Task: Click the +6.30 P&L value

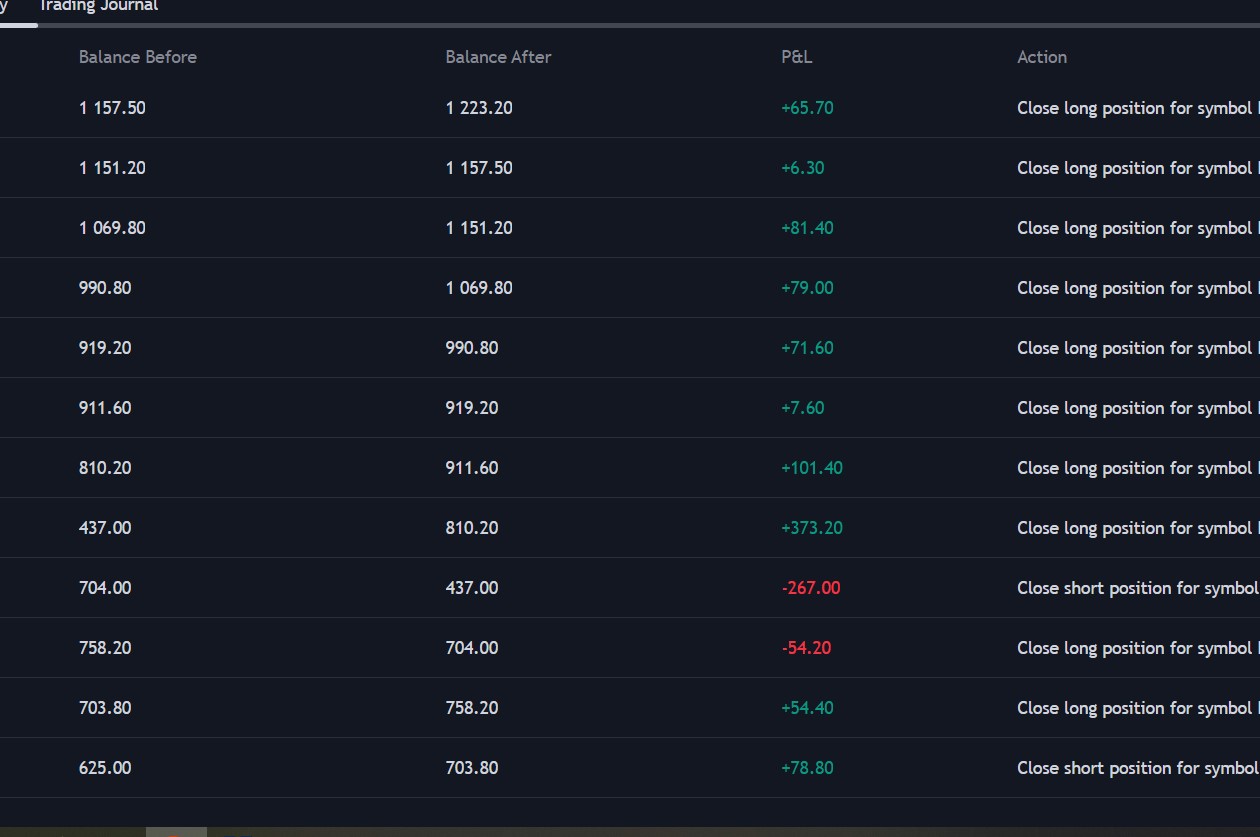Action: click(803, 168)
